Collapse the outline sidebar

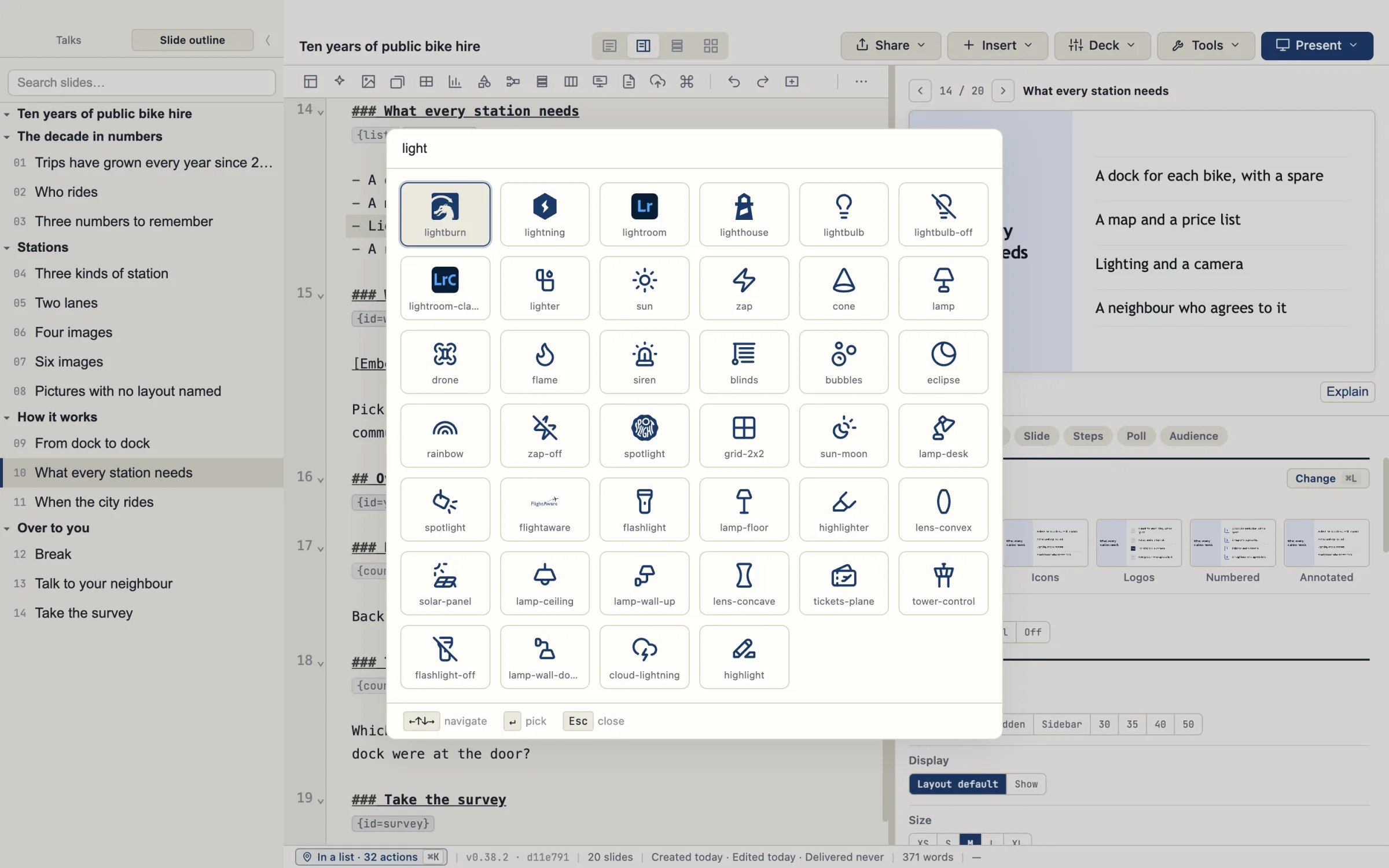pyautogui.click(x=267, y=40)
